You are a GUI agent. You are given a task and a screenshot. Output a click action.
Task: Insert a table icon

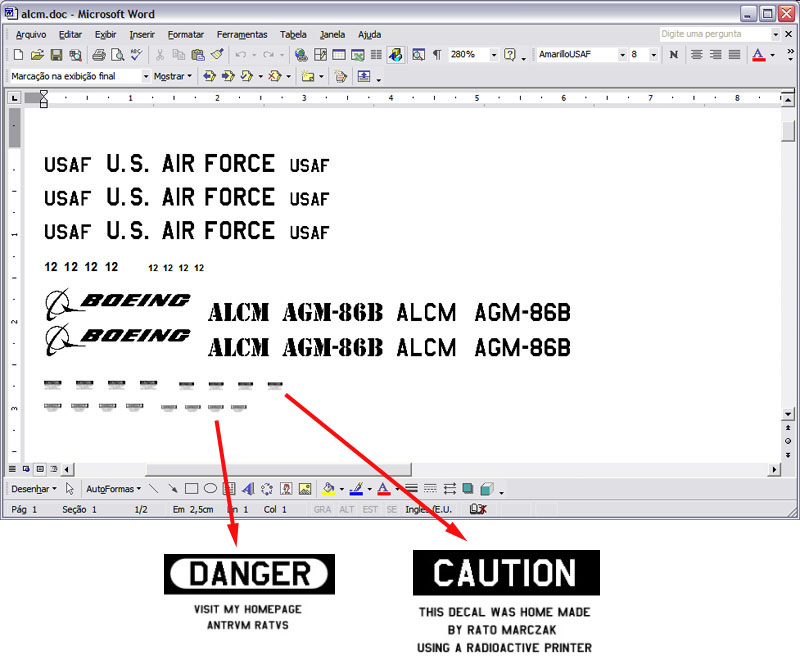339,55
